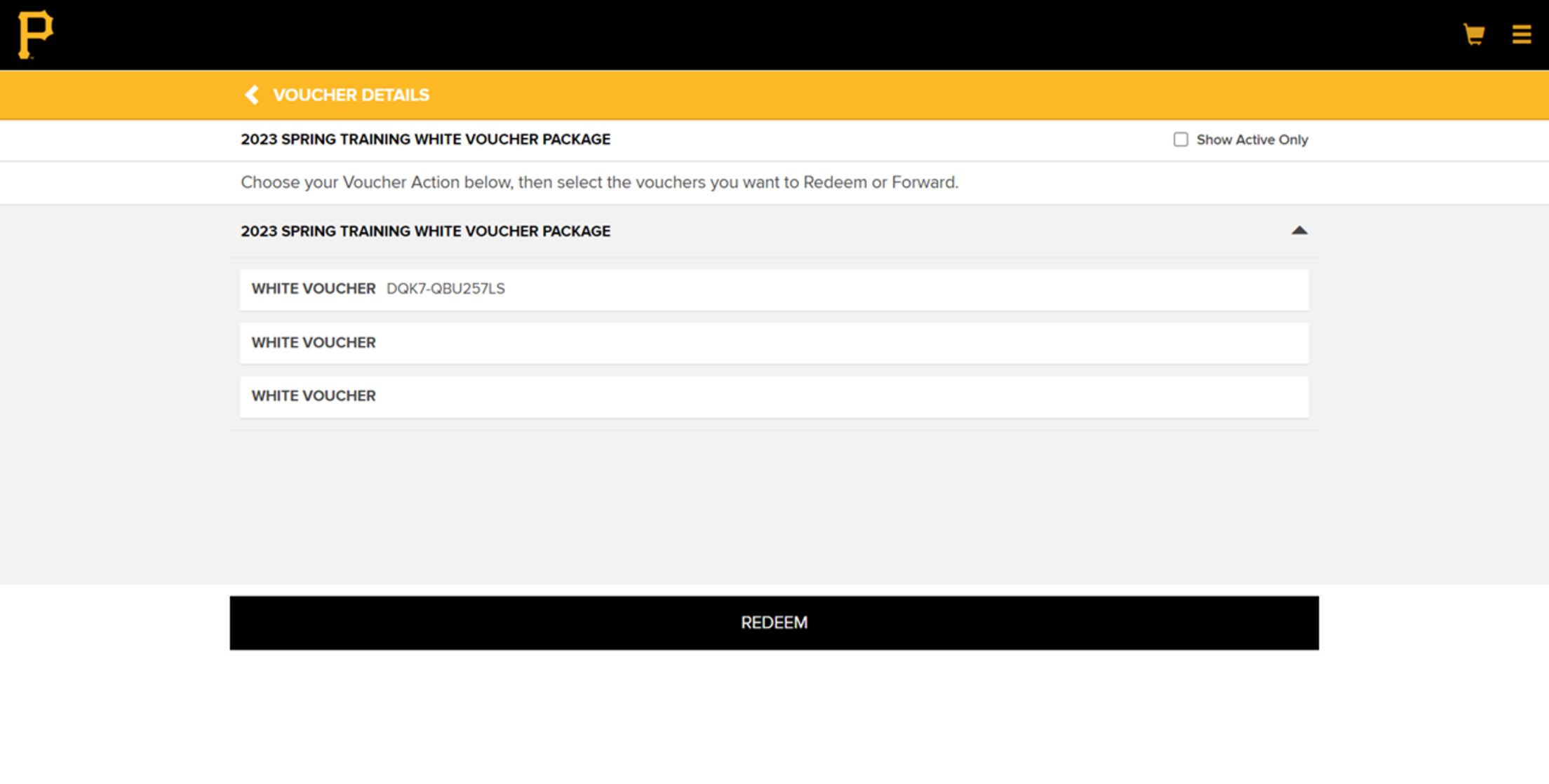Screen dimensions: 1549x784
Task: Click the page title 2023 SPRING TRAINING WHITE VOUCHER PACKAGE
Action: [x=425, y=139]
